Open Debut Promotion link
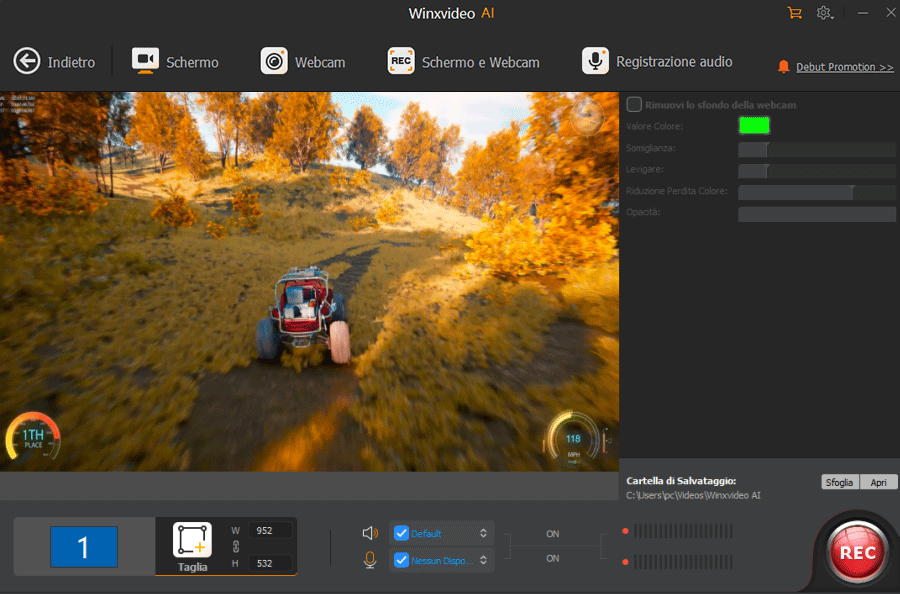900x594 pixels. [x=844, y=67]
